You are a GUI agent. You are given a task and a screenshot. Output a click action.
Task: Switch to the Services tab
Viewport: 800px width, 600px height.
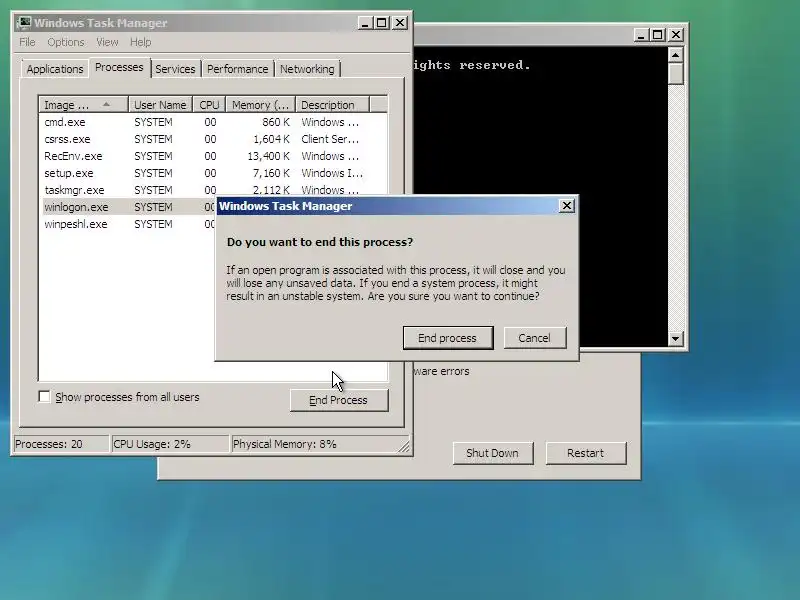(x=175, y=69)
